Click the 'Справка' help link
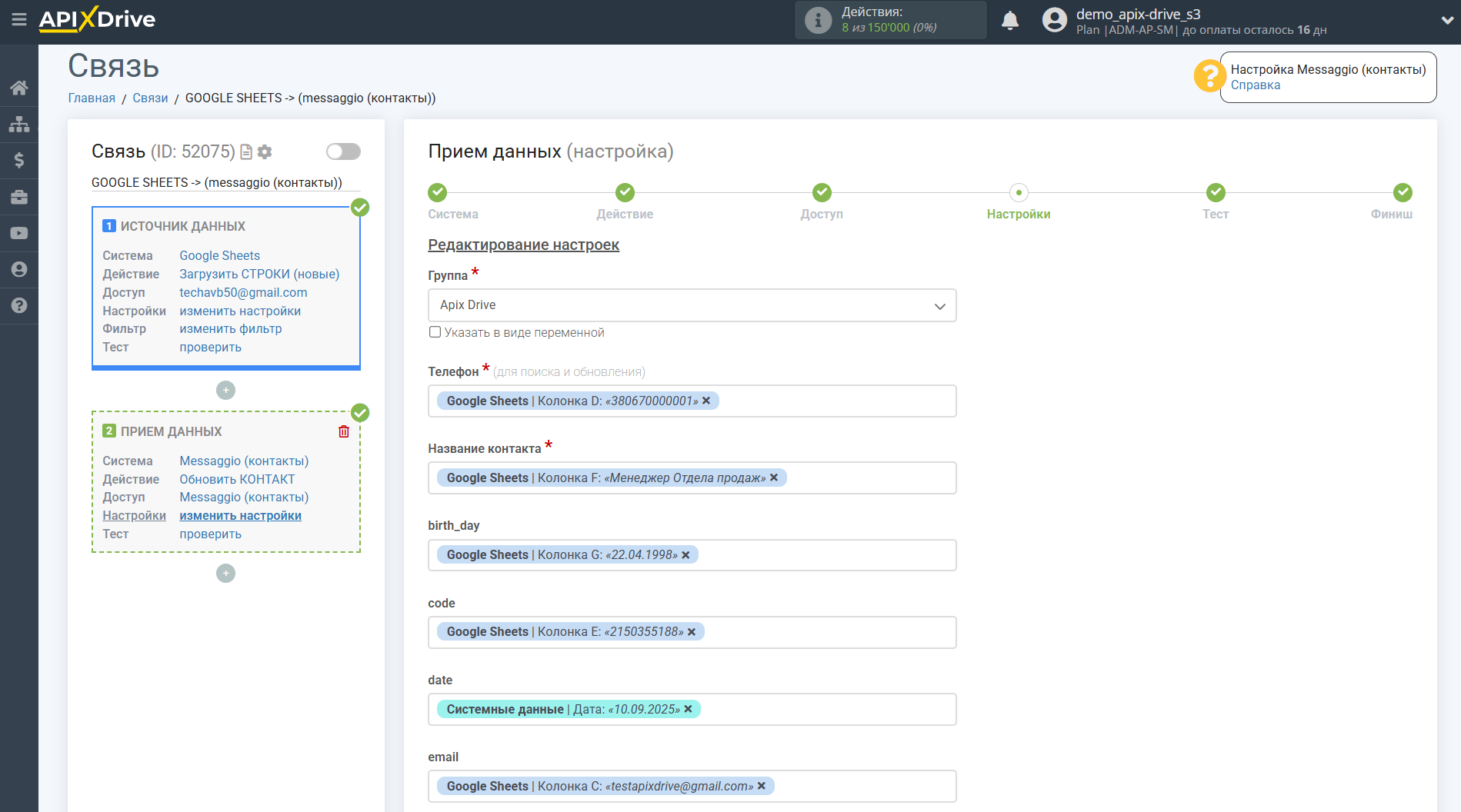Viewport: 1461px width, 812px height. point(1255,85)
